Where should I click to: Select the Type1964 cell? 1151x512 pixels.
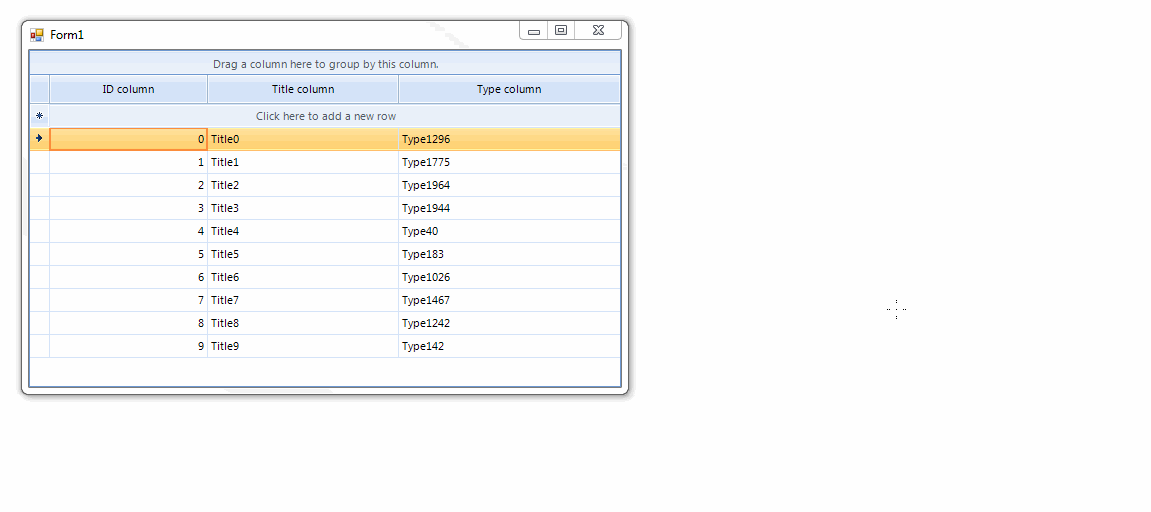508,185
